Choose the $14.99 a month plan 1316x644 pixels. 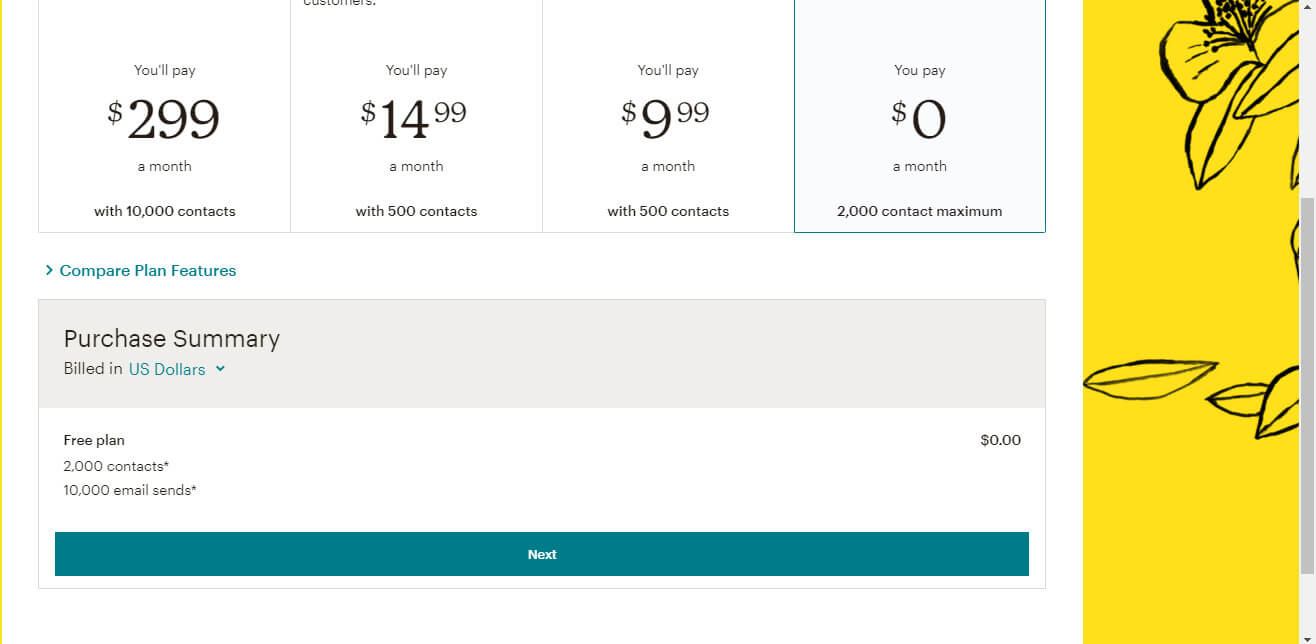point(416,120)
